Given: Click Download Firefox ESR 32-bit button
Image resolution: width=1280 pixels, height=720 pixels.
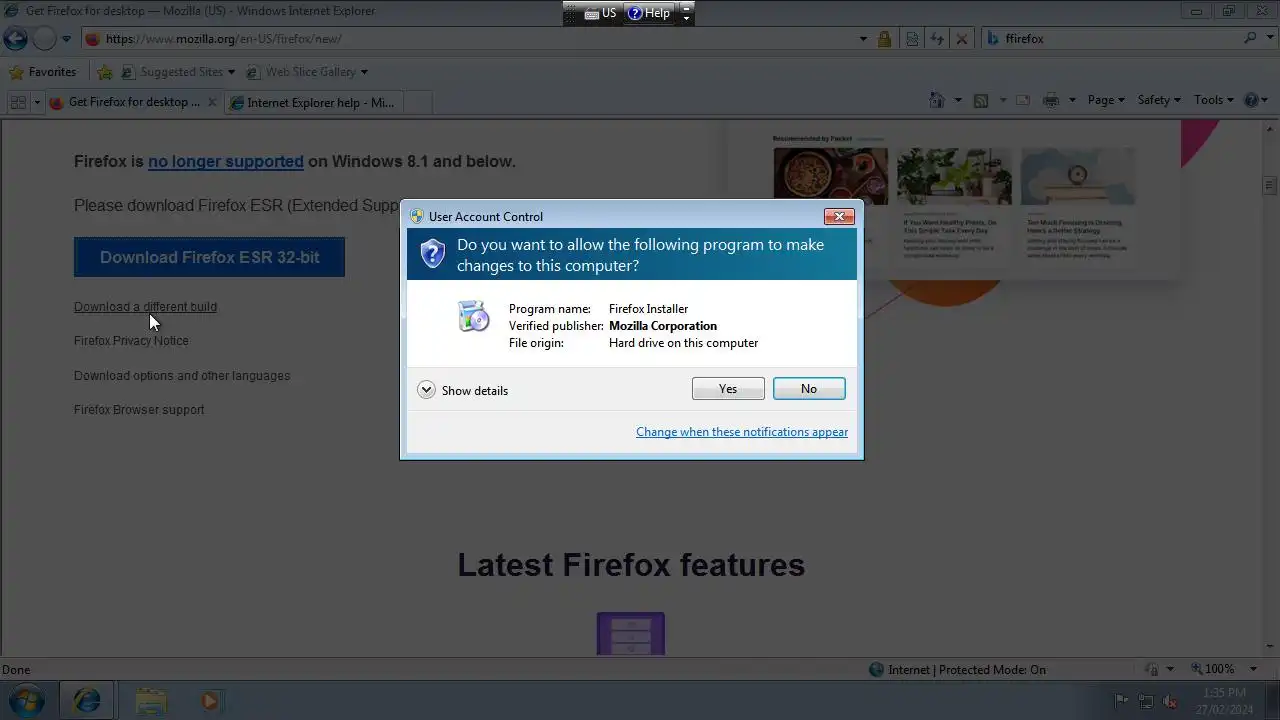Looking at the screenshot, I should (210, 257).
